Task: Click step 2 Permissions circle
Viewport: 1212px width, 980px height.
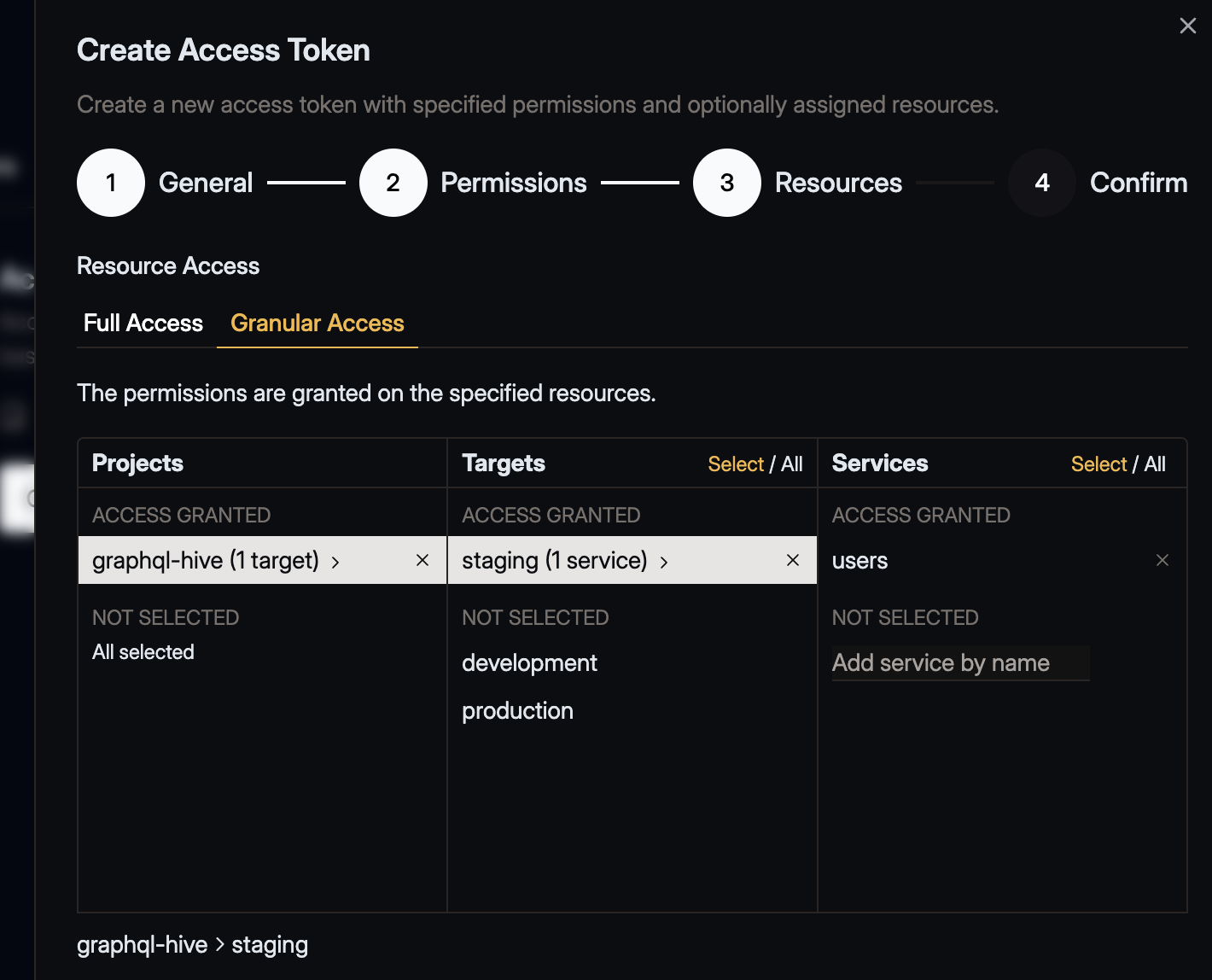Action: coord(393,182)
